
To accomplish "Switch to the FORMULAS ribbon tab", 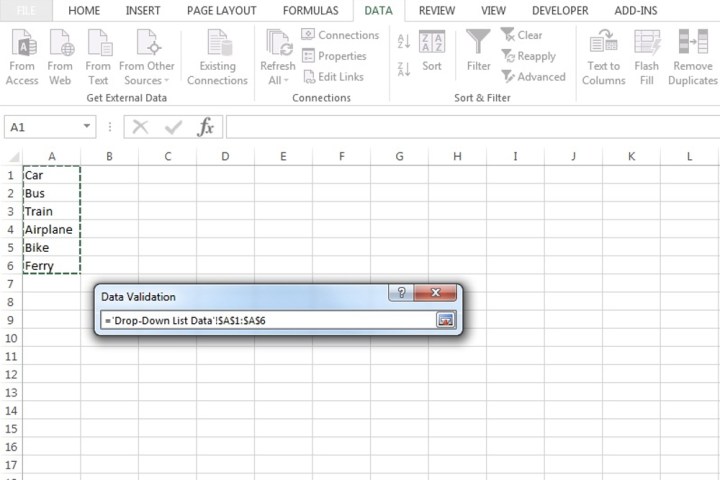I will 309,11.
